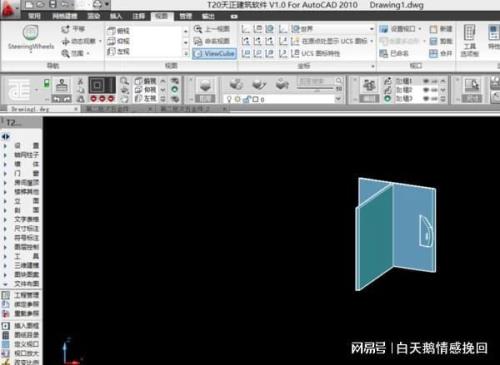Click the magnifier zoom icon in second toolbar
This screenshot has height=365, width=500.
124,81
